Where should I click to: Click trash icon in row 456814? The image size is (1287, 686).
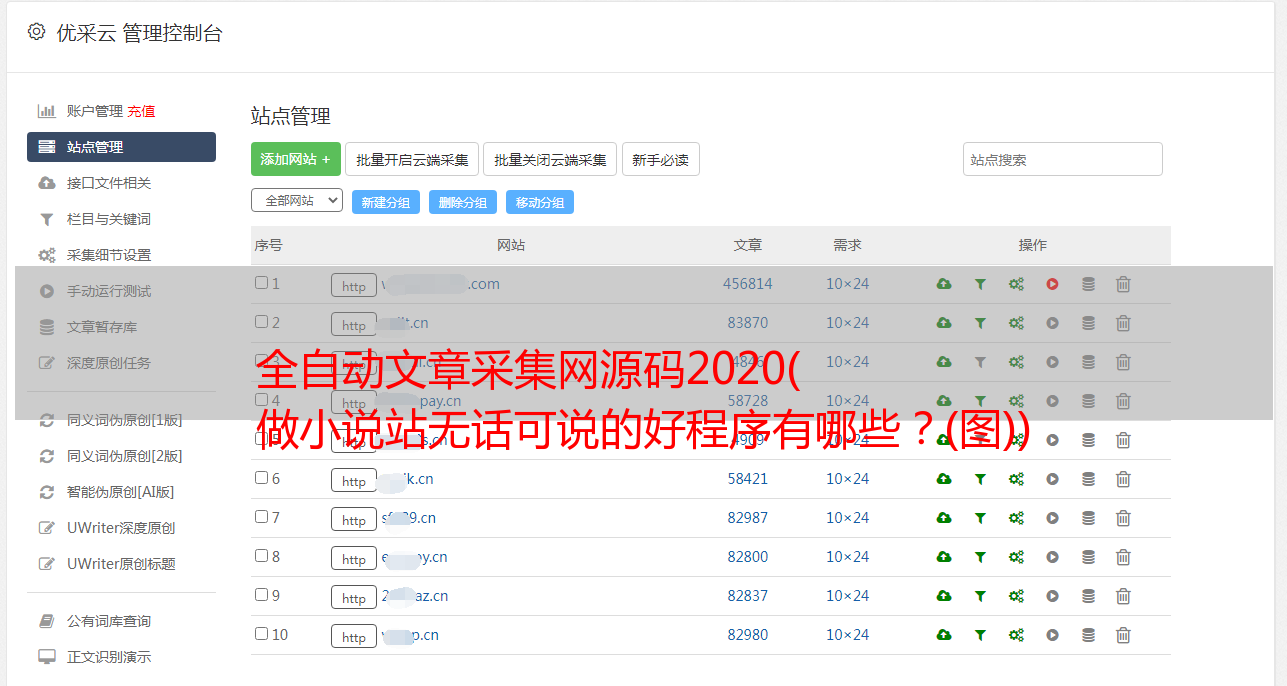(1123, 284)
